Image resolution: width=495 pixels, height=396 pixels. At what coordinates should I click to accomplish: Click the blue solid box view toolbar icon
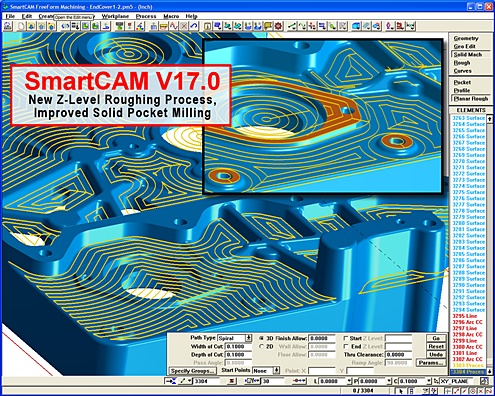(x=356, y=26)
